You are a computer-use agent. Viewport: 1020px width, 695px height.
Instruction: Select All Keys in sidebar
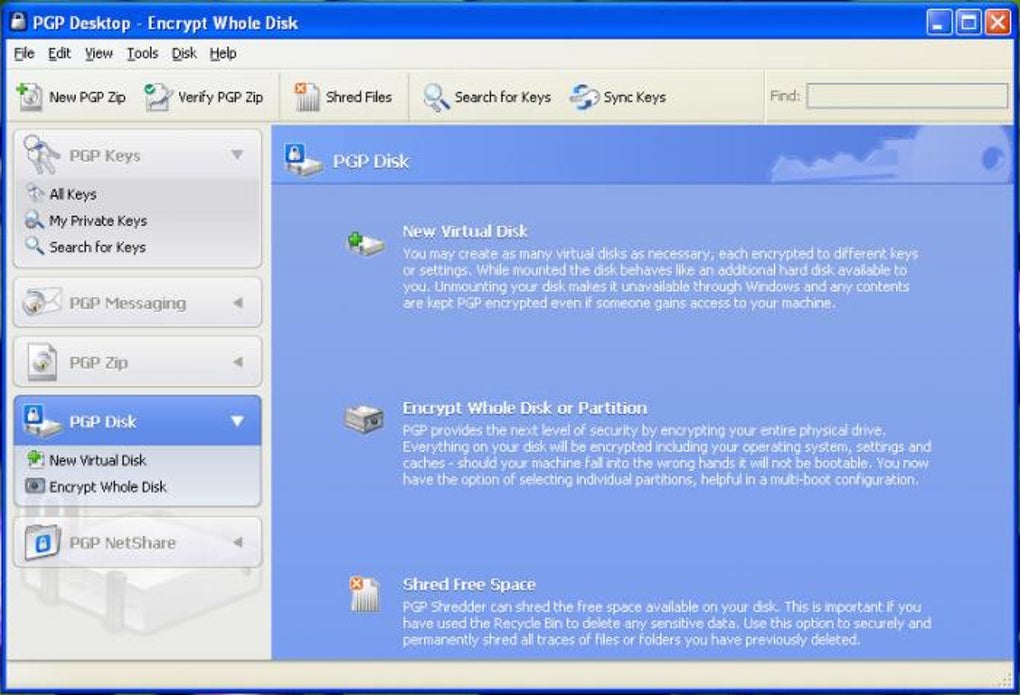[x=73, y=194]
